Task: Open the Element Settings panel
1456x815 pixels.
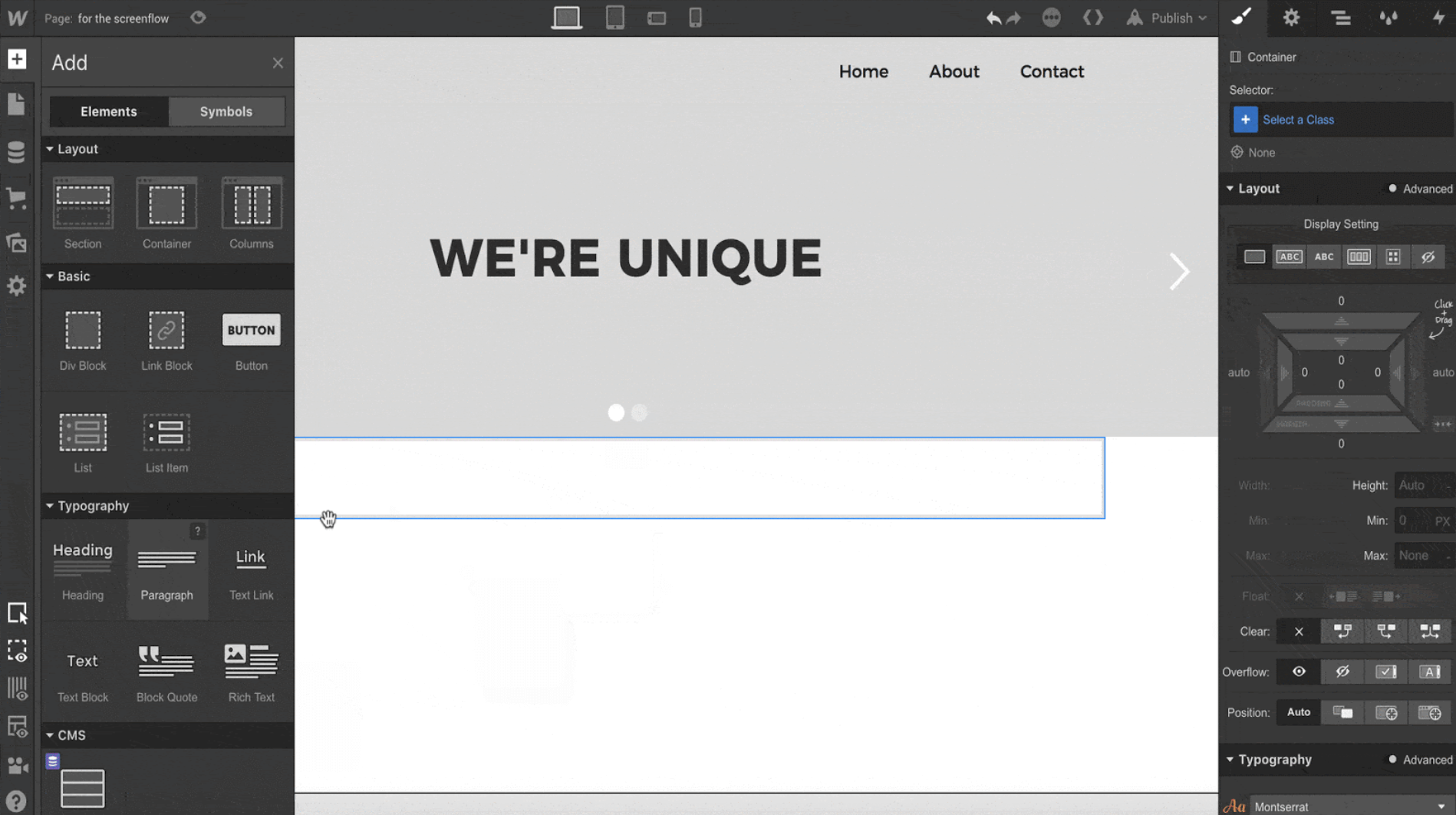Action: click(1291, 18)
